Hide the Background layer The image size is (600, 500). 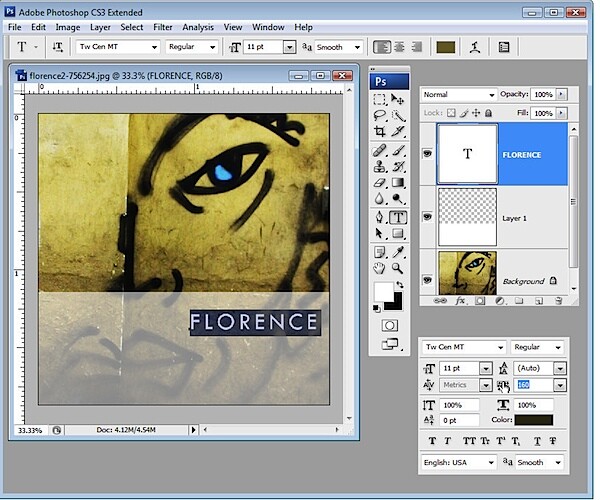pyautogui.click(x=427, y=280)
